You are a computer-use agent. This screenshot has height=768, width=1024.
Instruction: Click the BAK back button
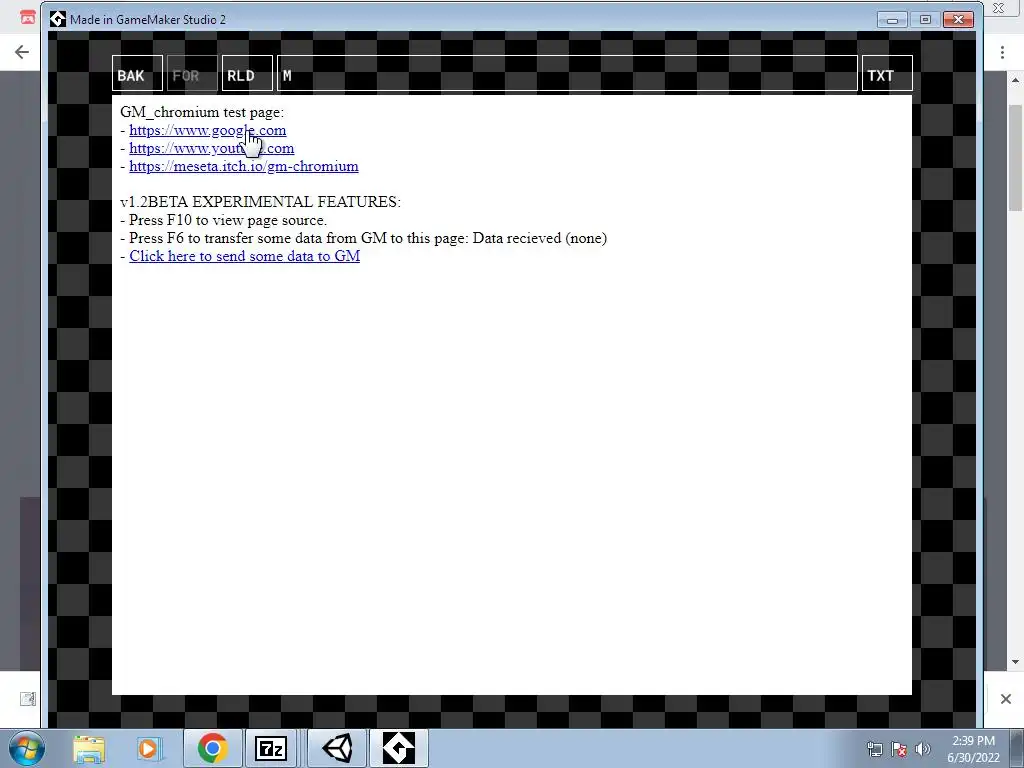(x=137, y=73)
